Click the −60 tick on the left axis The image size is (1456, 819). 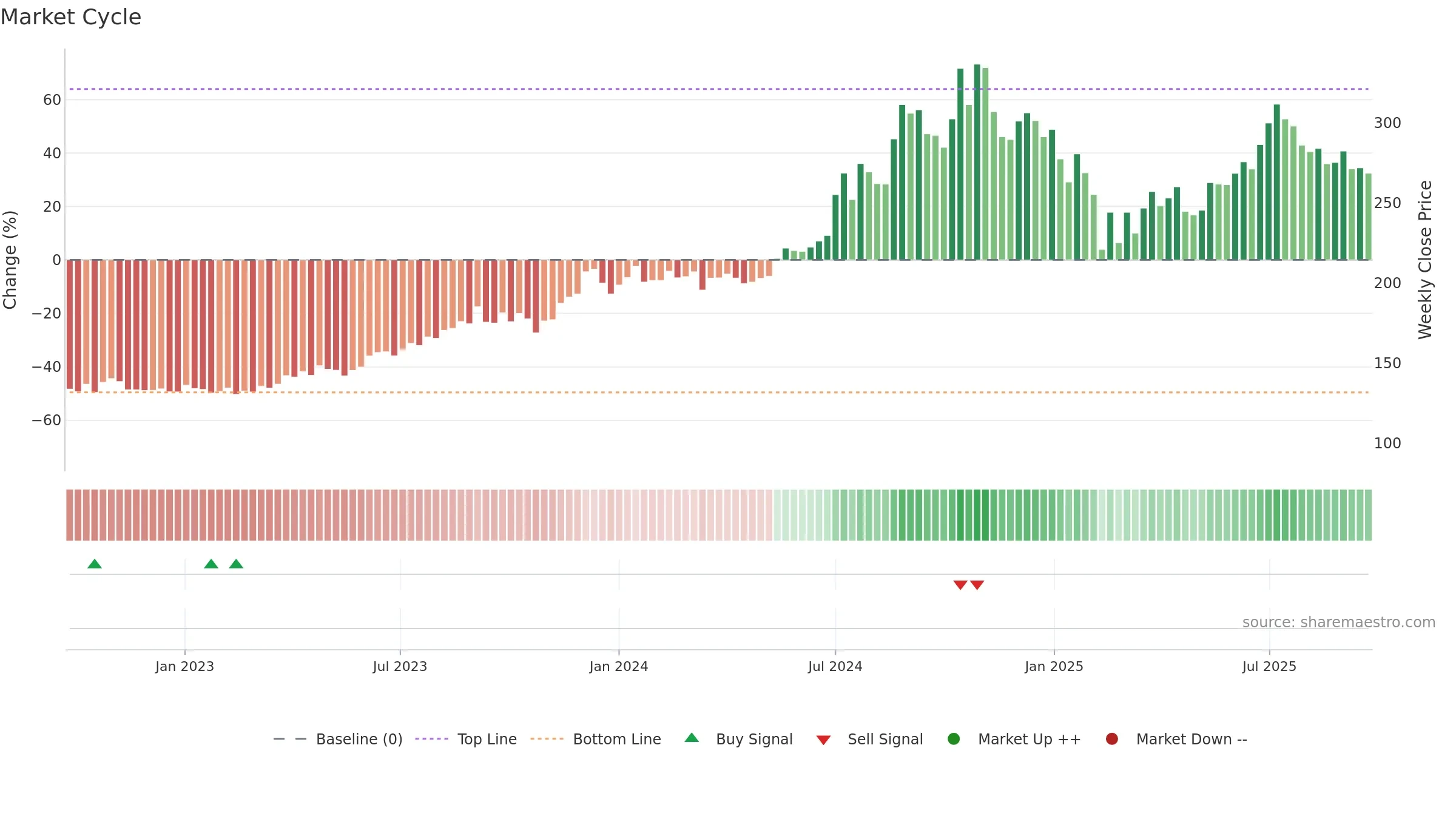[47, 420]
